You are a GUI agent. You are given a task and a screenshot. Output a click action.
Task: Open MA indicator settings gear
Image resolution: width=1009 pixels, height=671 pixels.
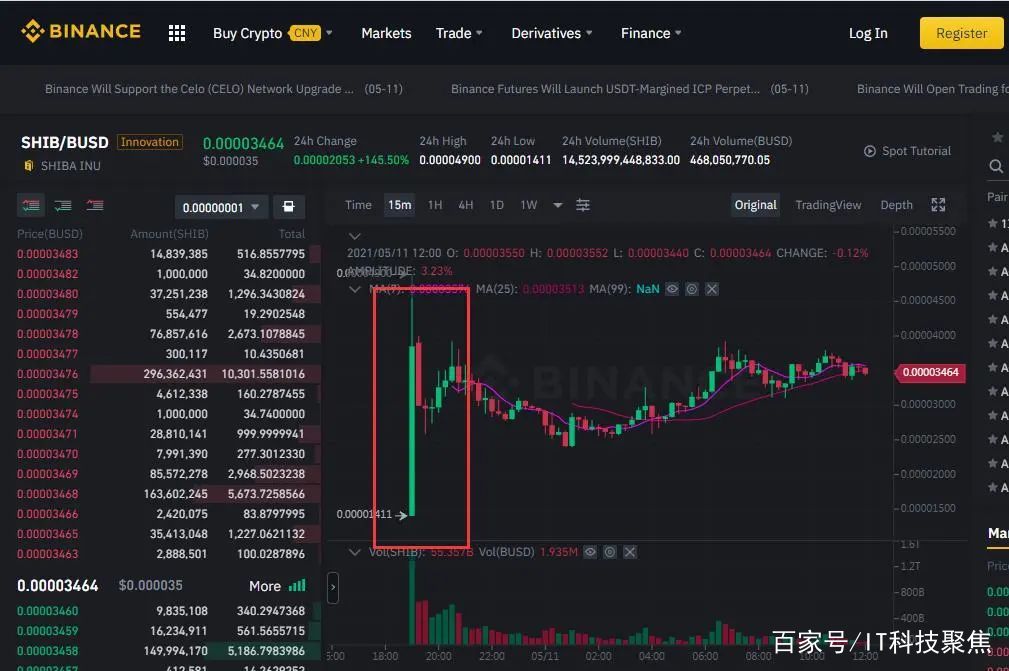tap(692, 289)
